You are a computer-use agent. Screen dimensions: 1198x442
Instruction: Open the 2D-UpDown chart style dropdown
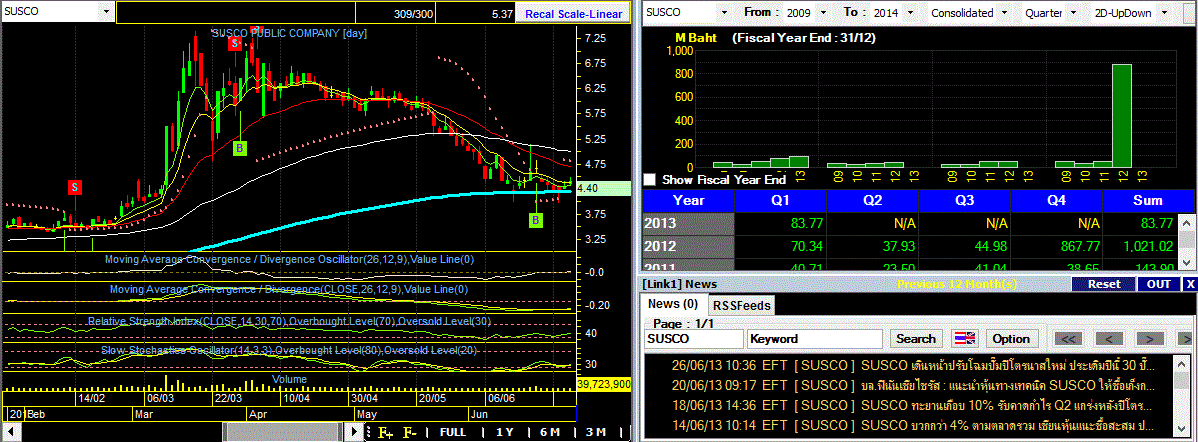coord(1164,13)
